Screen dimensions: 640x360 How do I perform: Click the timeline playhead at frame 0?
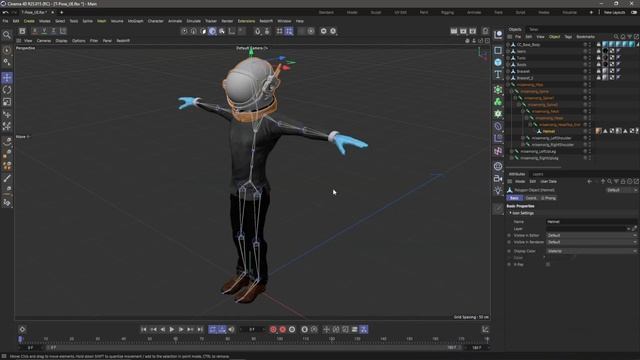tap(20, 339)
